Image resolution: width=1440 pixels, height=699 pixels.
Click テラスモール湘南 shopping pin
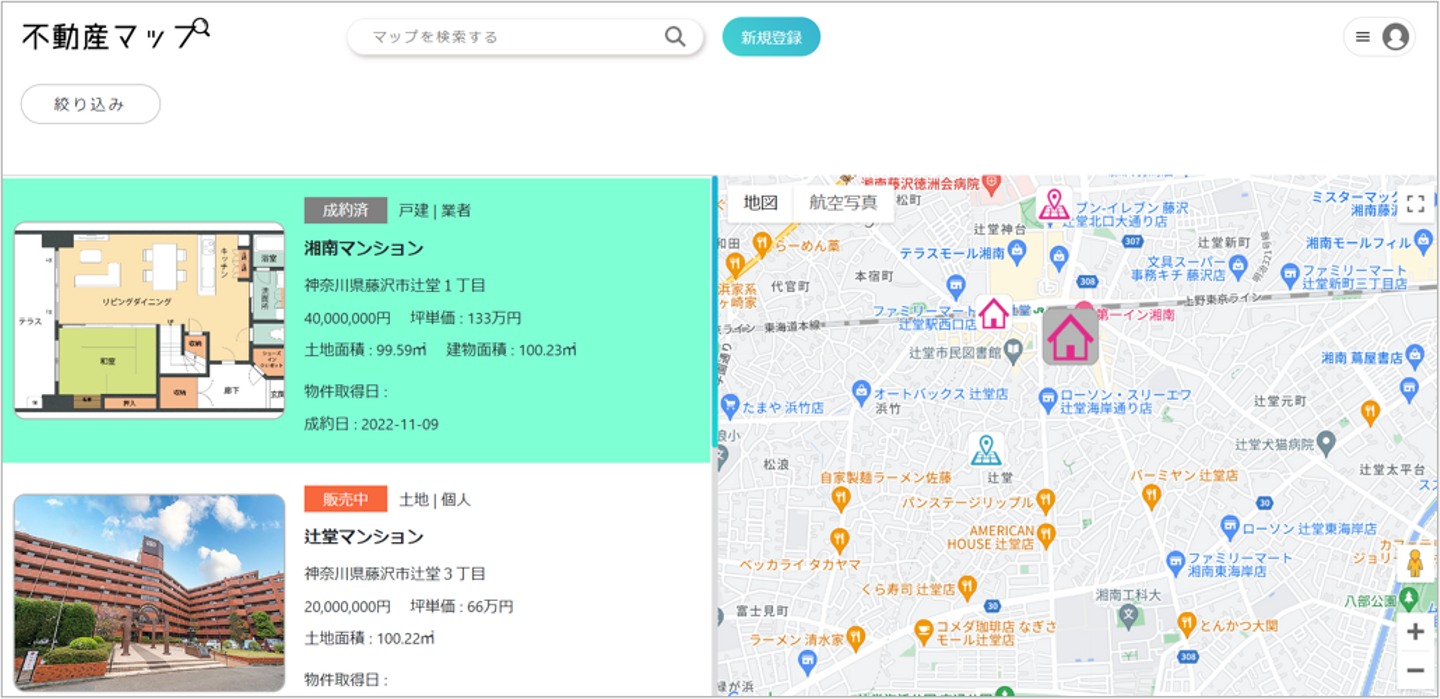tap(1017, 252)
